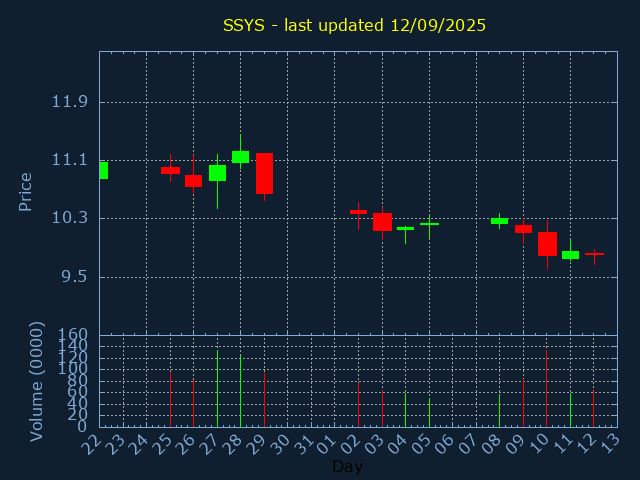Click the large red candlestick for day 29
This screenshot has height=480, width=640.
coord(264,173)
